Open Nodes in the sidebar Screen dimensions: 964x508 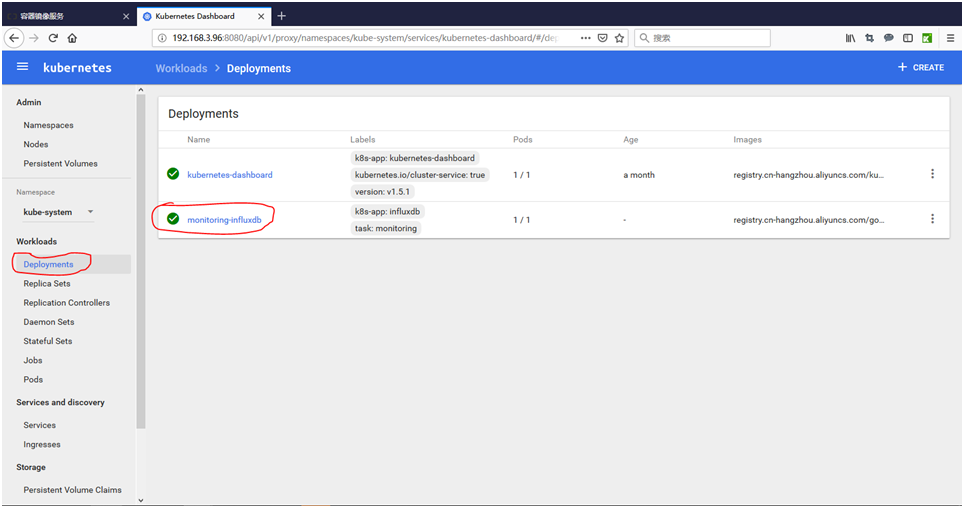coord(36,144)
